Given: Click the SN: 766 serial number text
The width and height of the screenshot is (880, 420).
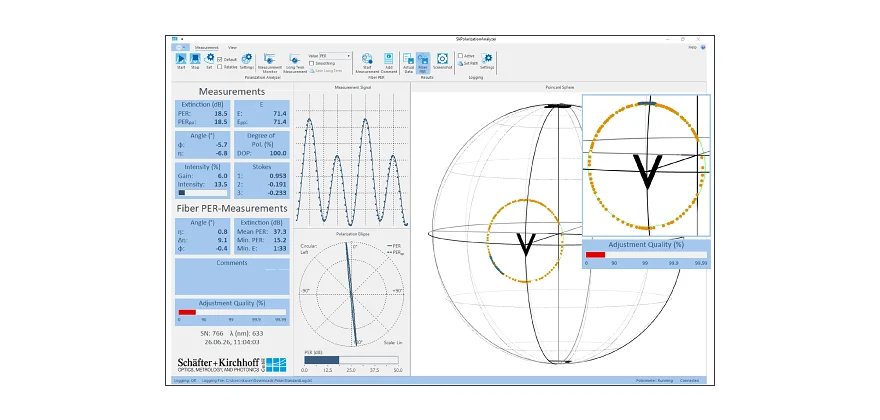Looking at the screenshot, I should click(x=212, y=333).
